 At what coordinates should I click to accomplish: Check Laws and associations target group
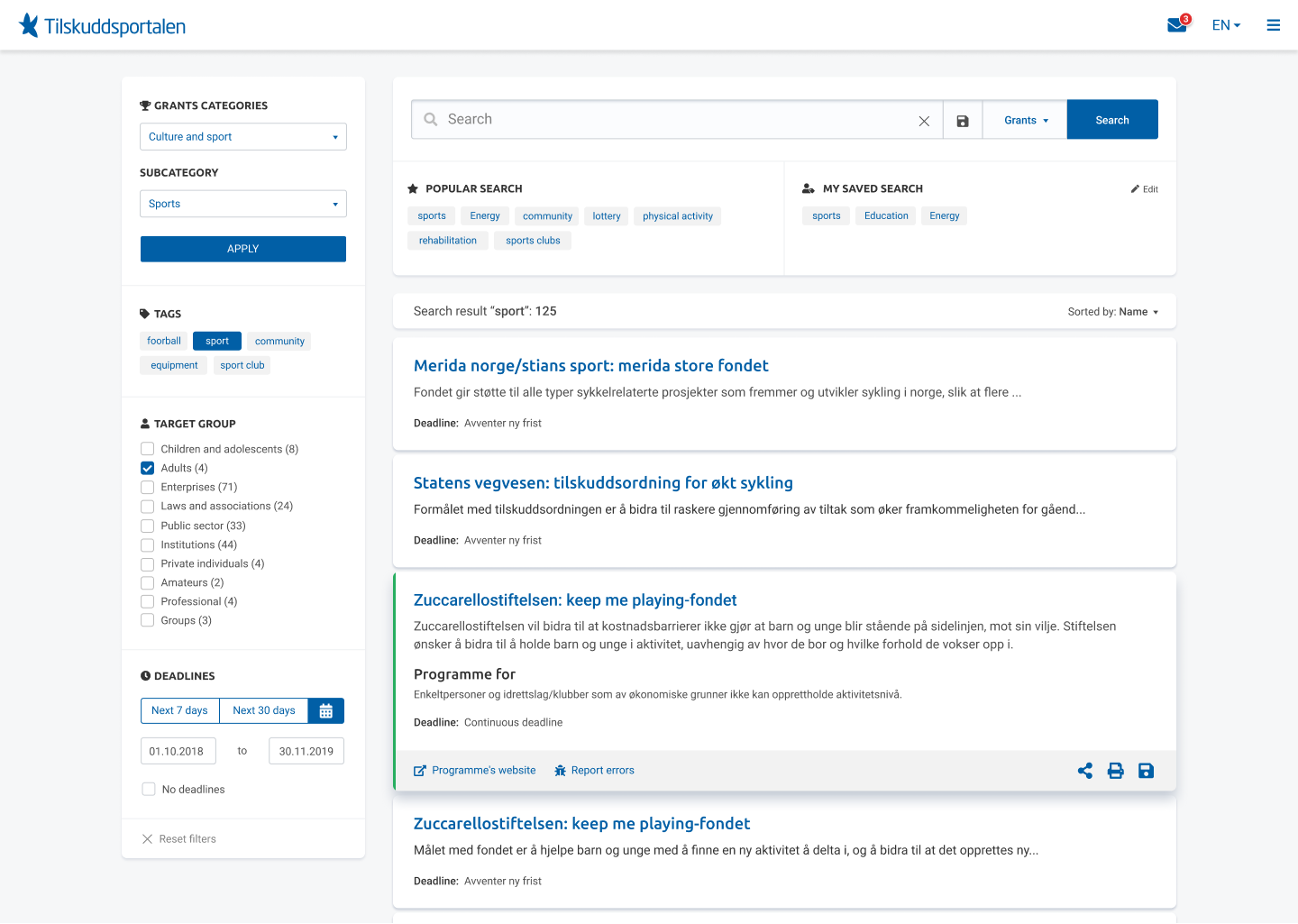tap(148, 506)
